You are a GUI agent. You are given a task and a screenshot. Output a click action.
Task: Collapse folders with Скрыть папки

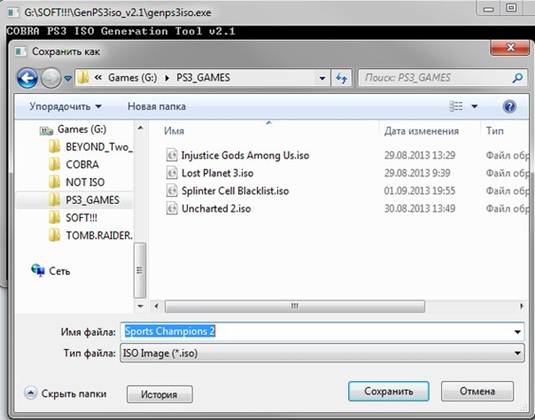click(65, 393)
